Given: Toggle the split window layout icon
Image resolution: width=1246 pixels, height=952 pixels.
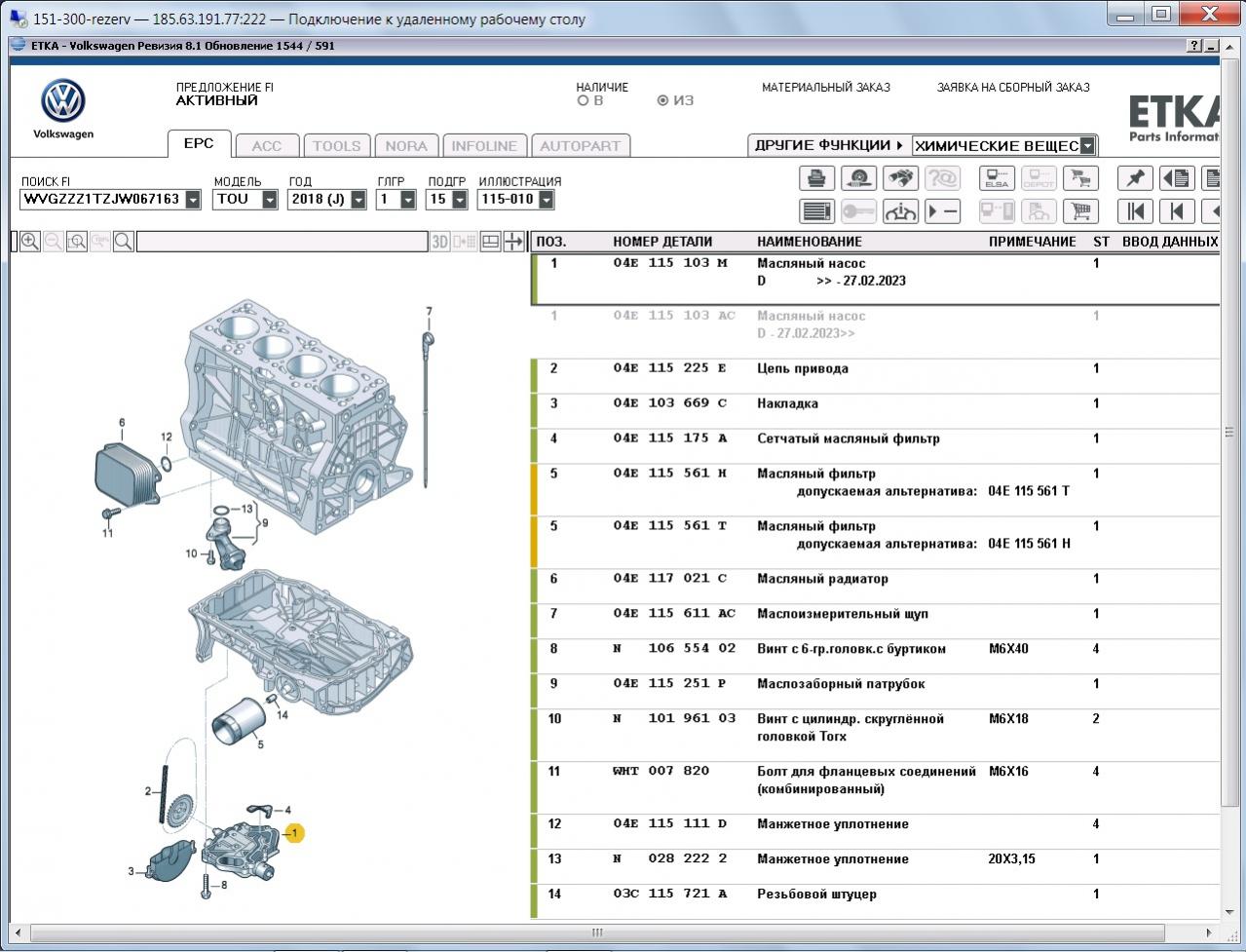Looking at the screenshot, I should 490,242.
